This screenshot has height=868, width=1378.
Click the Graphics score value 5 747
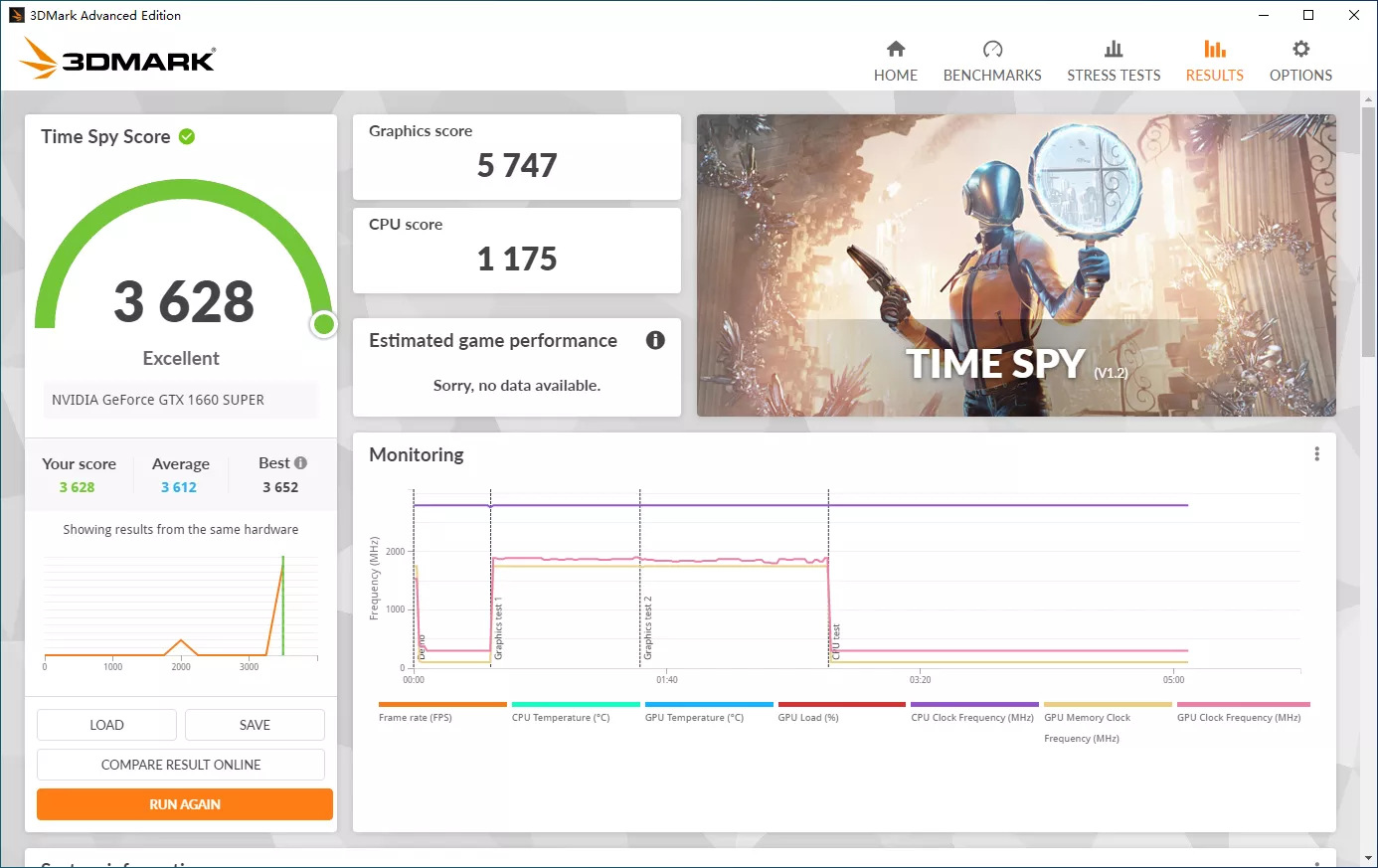[517, 165]
